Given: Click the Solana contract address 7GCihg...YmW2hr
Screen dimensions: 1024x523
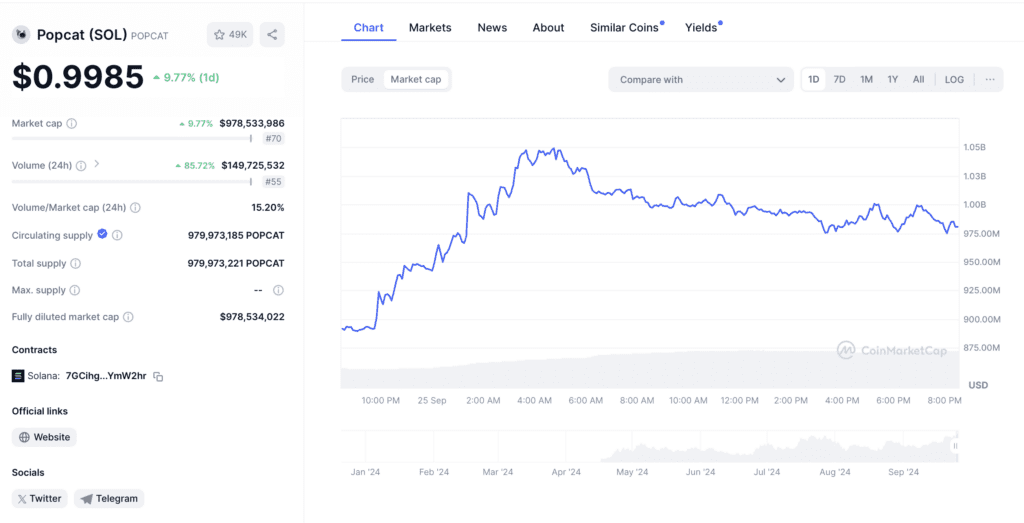Looking at the screenshot, I should click(x=106, y=377).
